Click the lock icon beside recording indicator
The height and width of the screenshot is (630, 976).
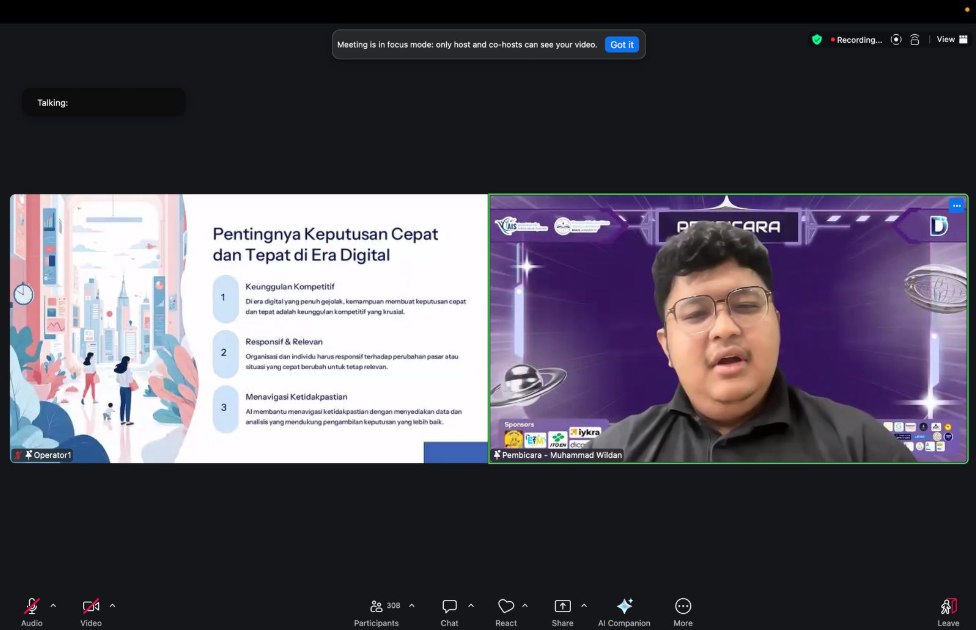point(915,40)
